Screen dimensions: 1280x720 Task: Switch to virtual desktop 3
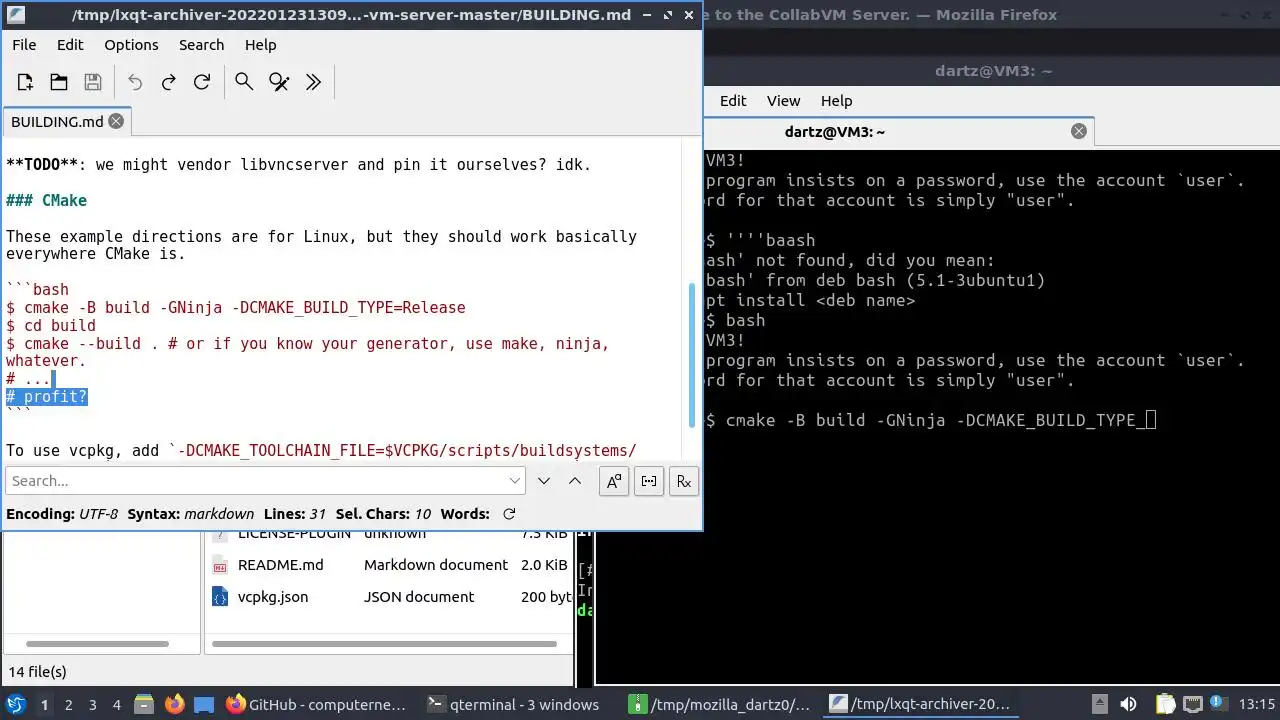[x=93, y=705]
